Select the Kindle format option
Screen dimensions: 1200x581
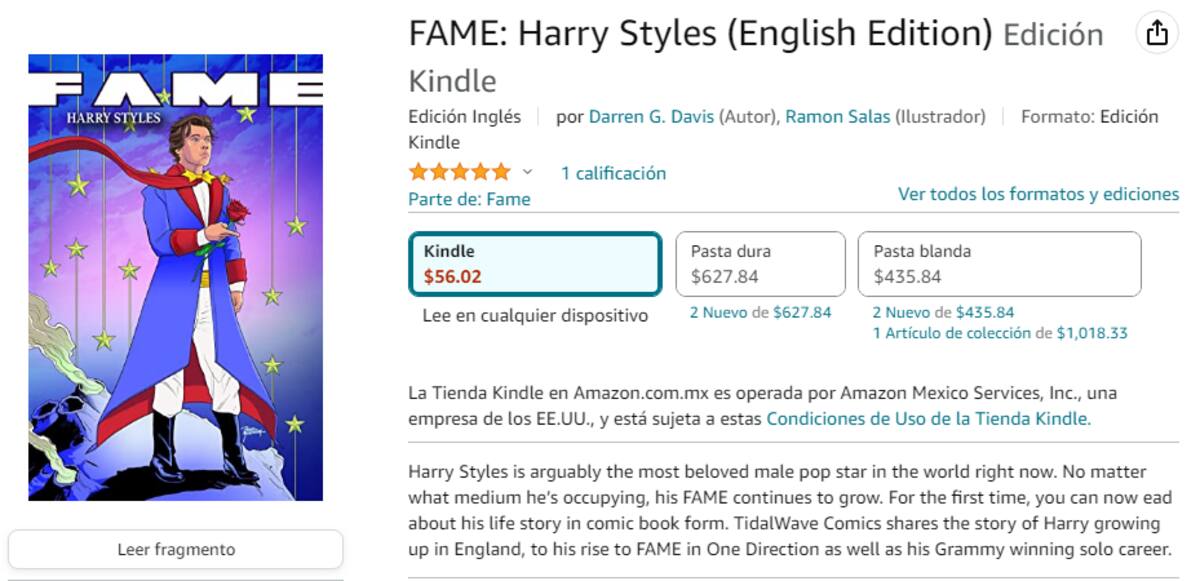tap(535, 264)
